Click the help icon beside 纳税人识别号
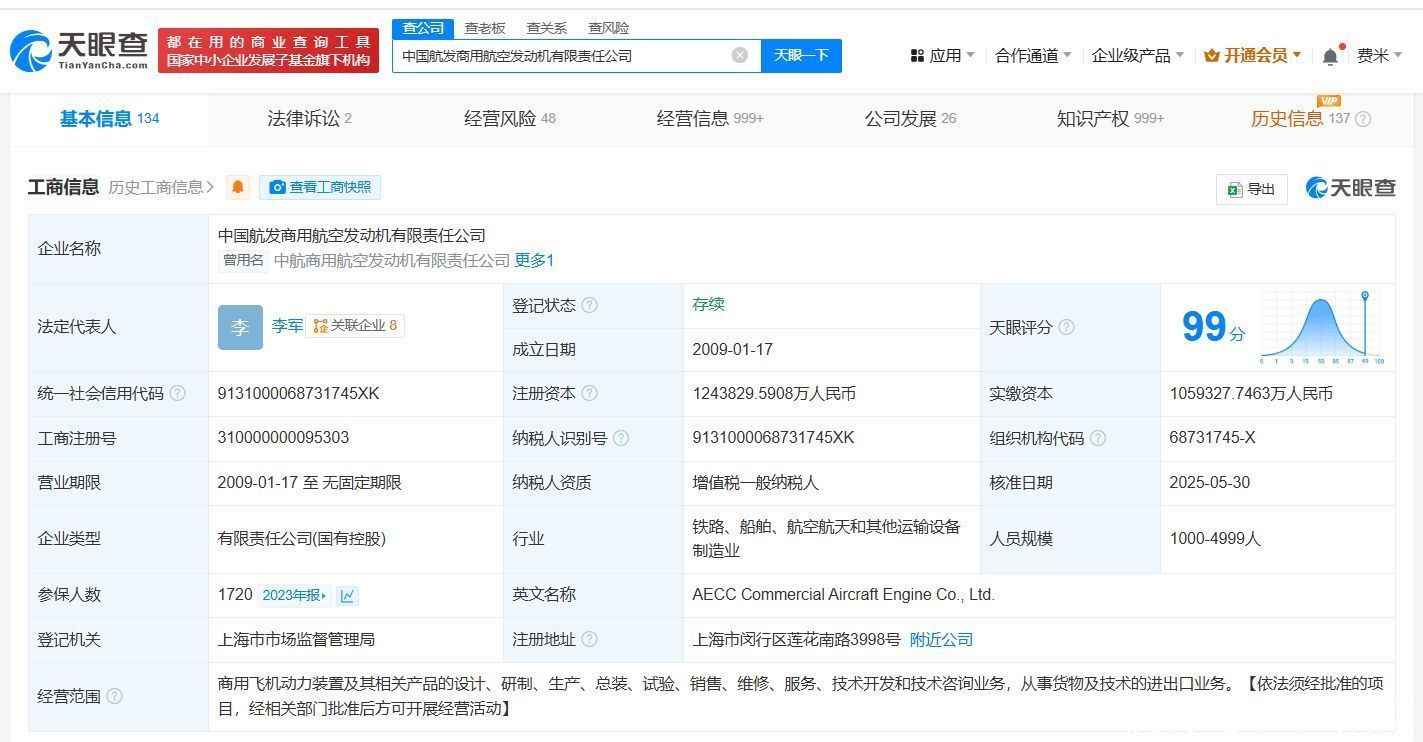Viewport: 1423px width, 742px height. tap(621, 438)
